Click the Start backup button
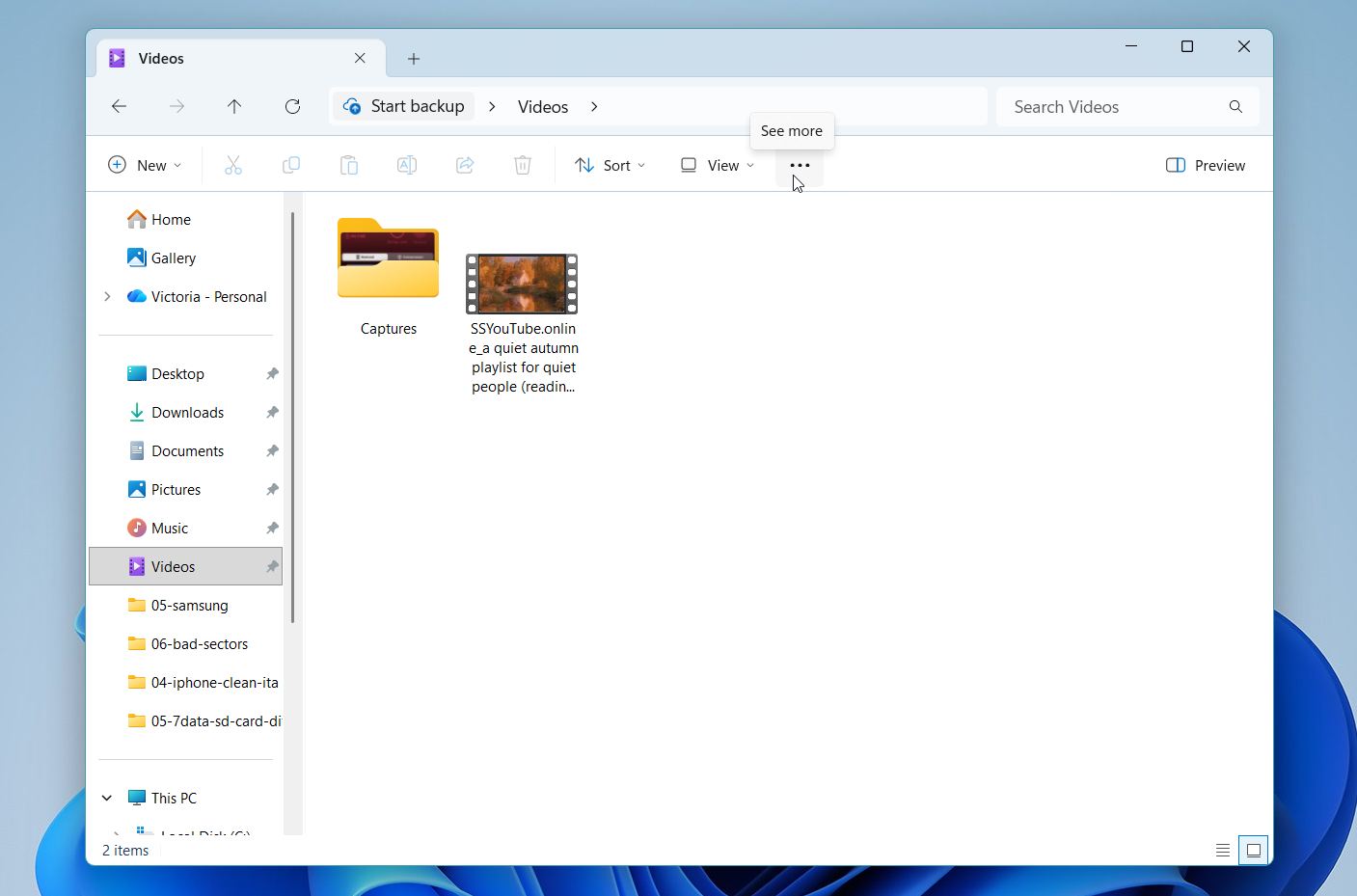This screenshot has width=1357, height=896. click(x=404, y=106)
